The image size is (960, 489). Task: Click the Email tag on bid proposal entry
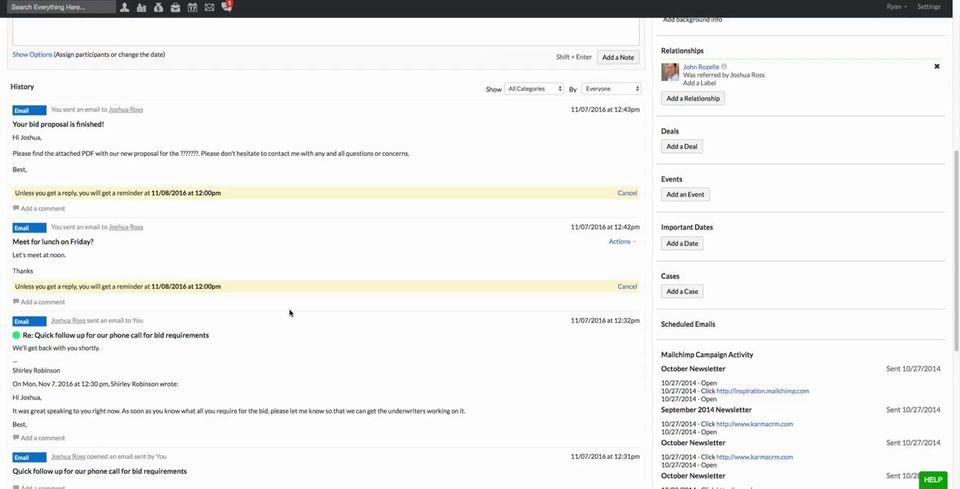click(x=29, y=110)
